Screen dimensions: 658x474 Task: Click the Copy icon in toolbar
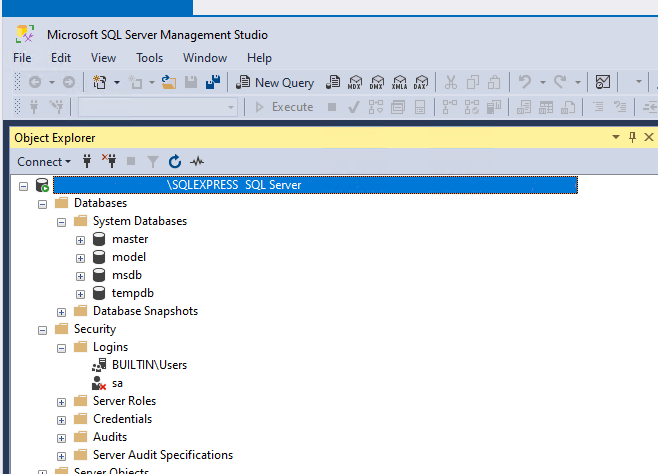coord(473,82)
